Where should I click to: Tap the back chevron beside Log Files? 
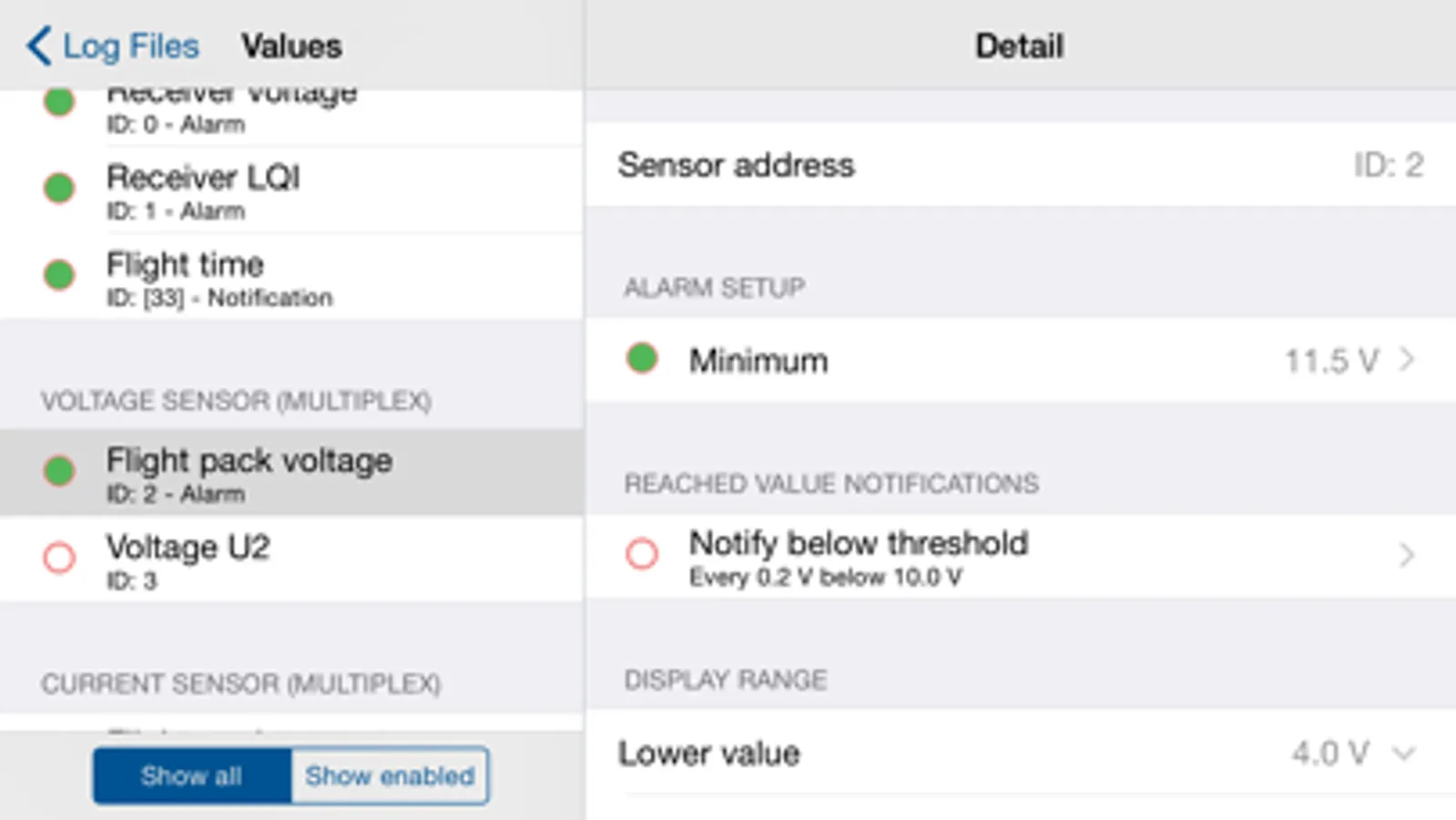(38, 46)
